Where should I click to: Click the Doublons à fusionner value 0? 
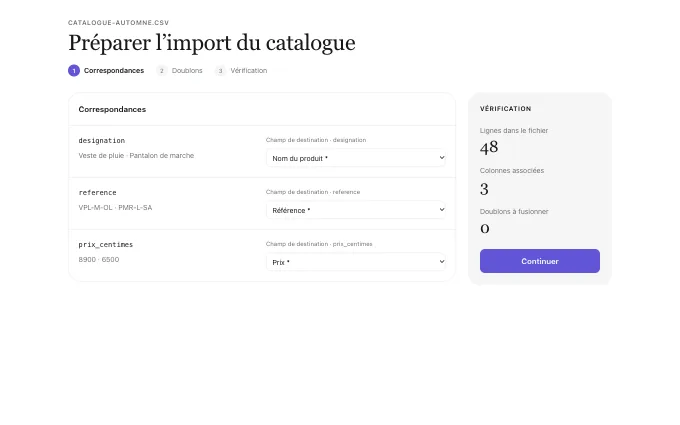[484, 229]
